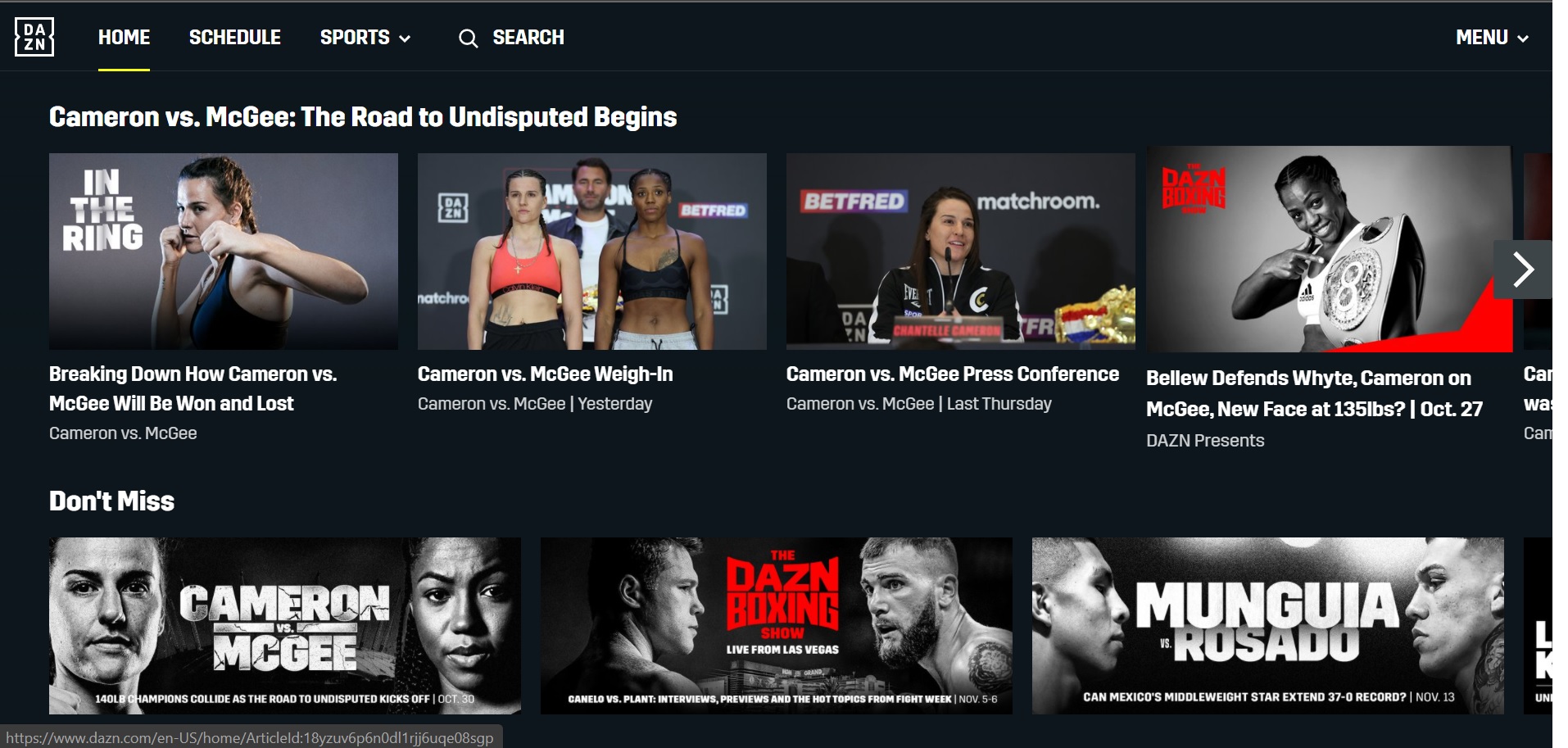Click the MENU chevron arrow

(x=1523, y=39)
